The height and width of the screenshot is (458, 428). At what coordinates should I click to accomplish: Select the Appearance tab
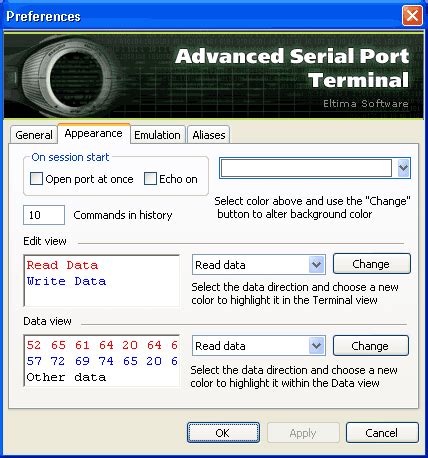point(94,133)
